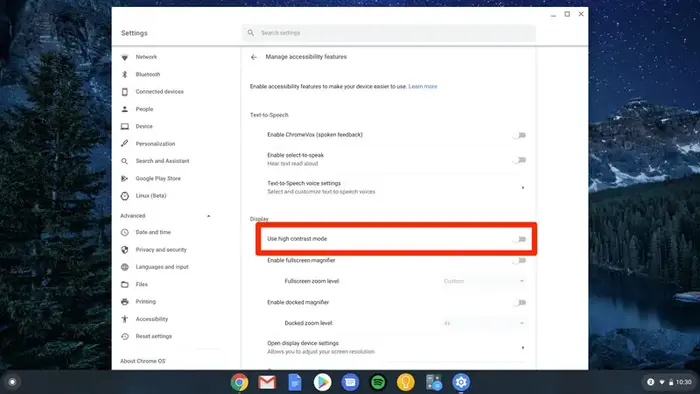Select Network in the sidebar

pyautogui.click(x=146, y=57)
